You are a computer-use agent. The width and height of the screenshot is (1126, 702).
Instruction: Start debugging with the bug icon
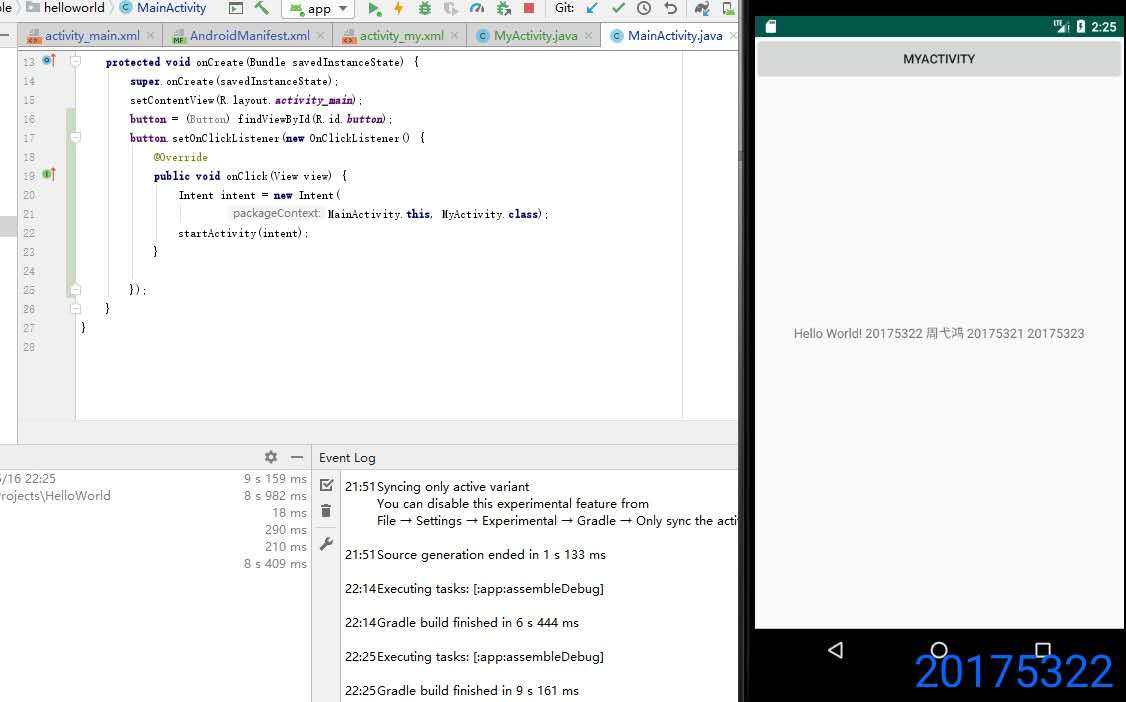[425, 9]
